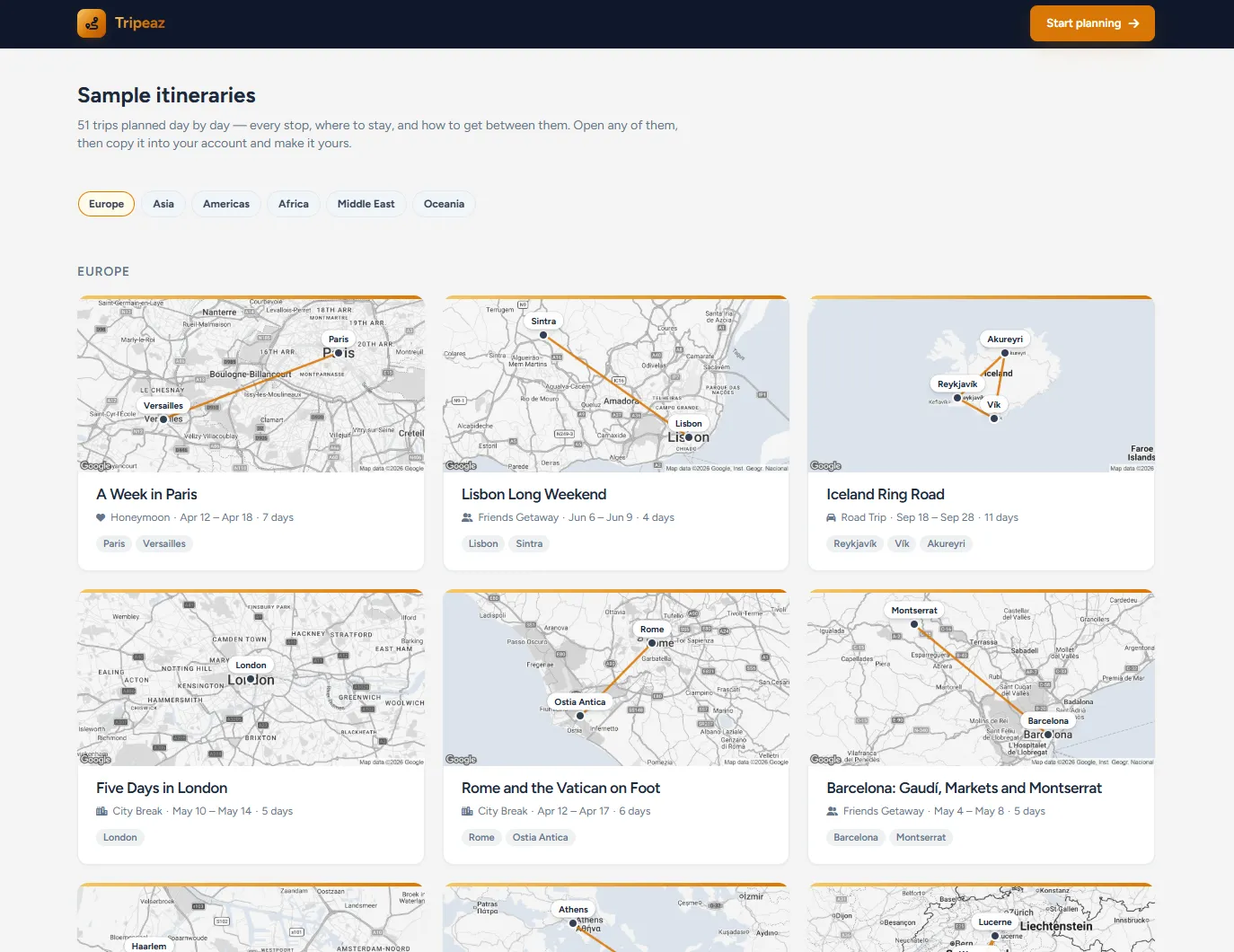Screen dimensions: 1234x952
Task: Click the Google logo on Iceland map
Action: tap(825, 466)
